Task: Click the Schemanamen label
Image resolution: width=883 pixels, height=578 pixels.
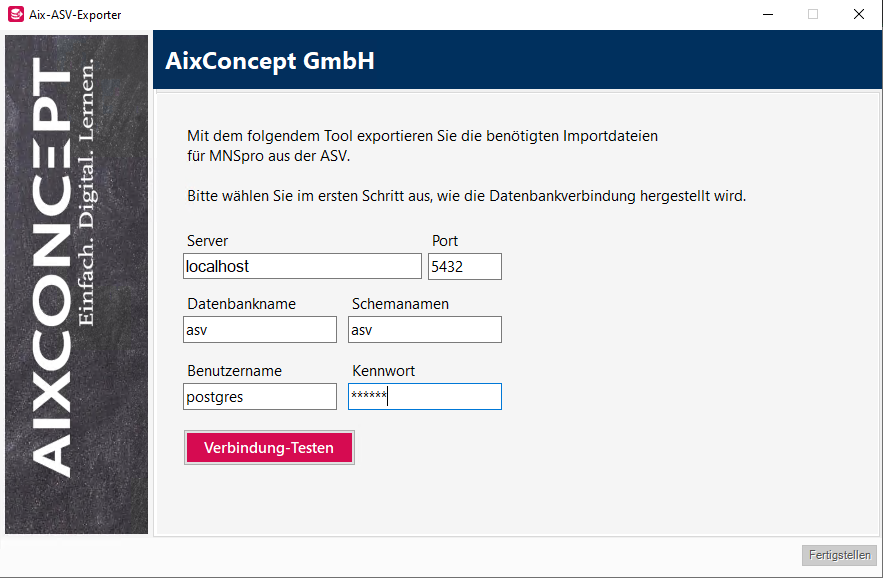Action: point(400,304)
